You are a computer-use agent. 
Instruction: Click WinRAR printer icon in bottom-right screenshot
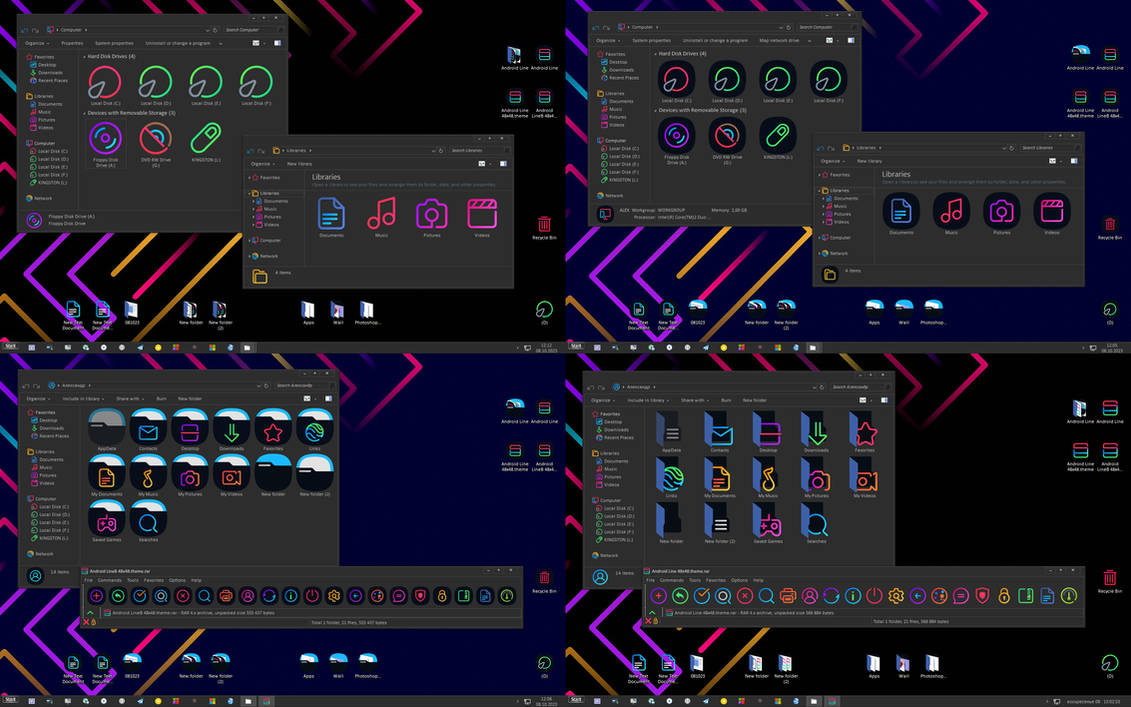point(788,596)
